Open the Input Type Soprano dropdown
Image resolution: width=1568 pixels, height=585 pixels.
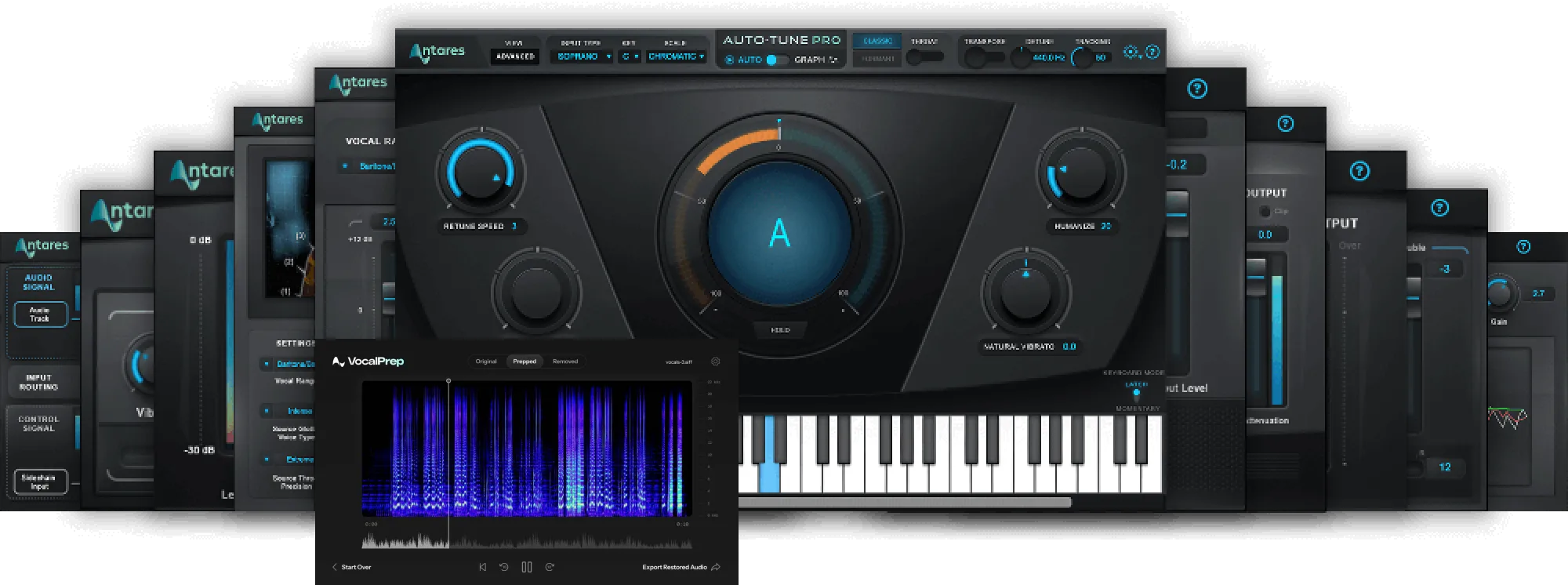[581, 56]
